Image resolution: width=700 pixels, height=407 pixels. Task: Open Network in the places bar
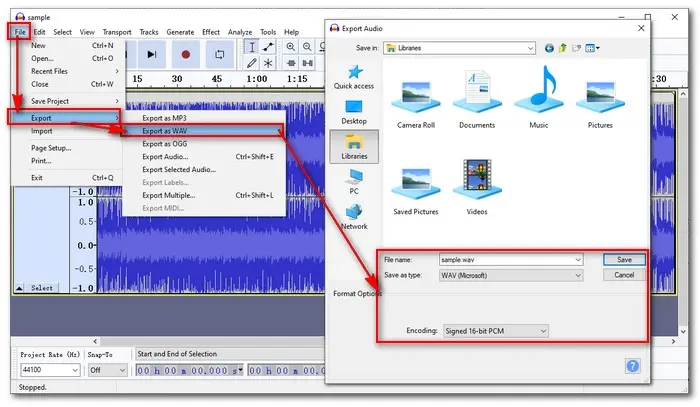[354, 217]
